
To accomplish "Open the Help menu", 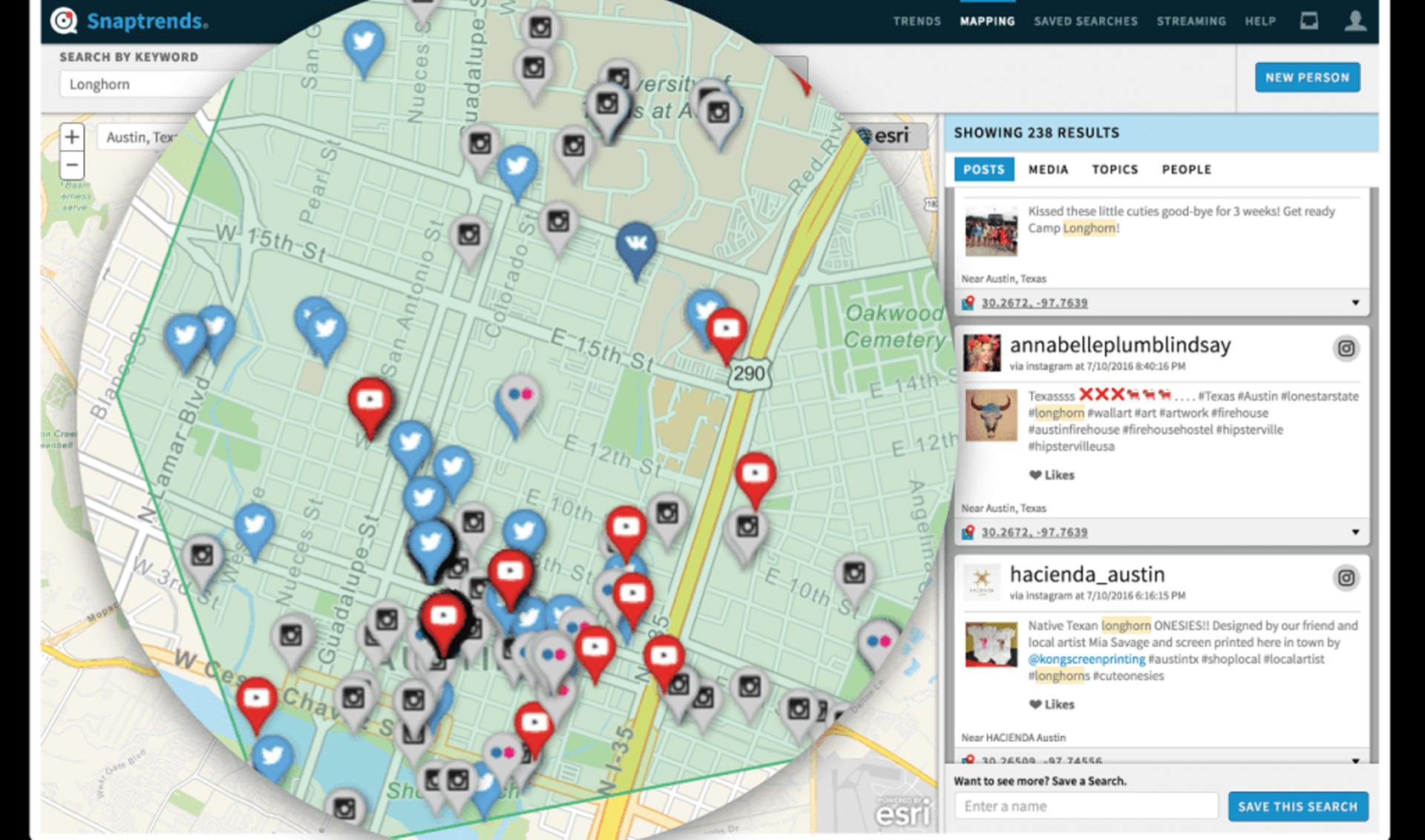I will (1260, 22).
